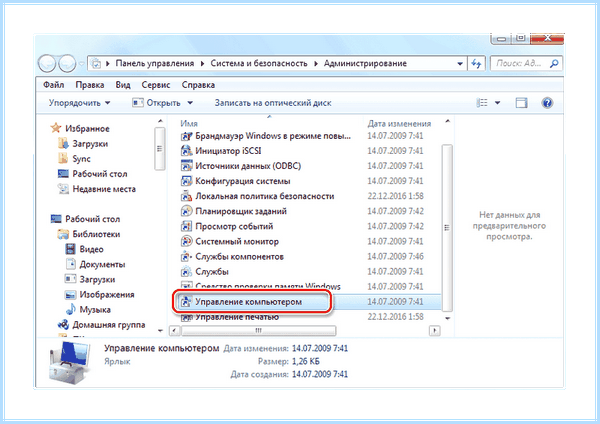Click Система и безопасность breadcrumb
Screen dimensions: 600x424
coord(259,64)
